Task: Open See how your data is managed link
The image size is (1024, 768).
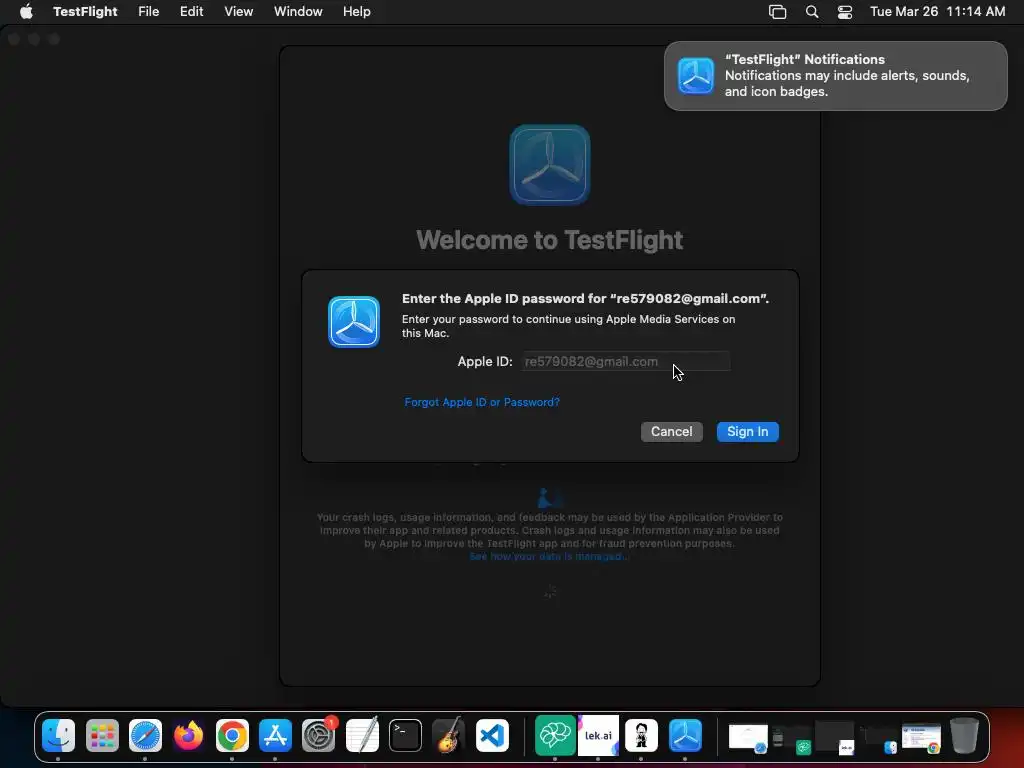Action: click(x=549, y=556)
